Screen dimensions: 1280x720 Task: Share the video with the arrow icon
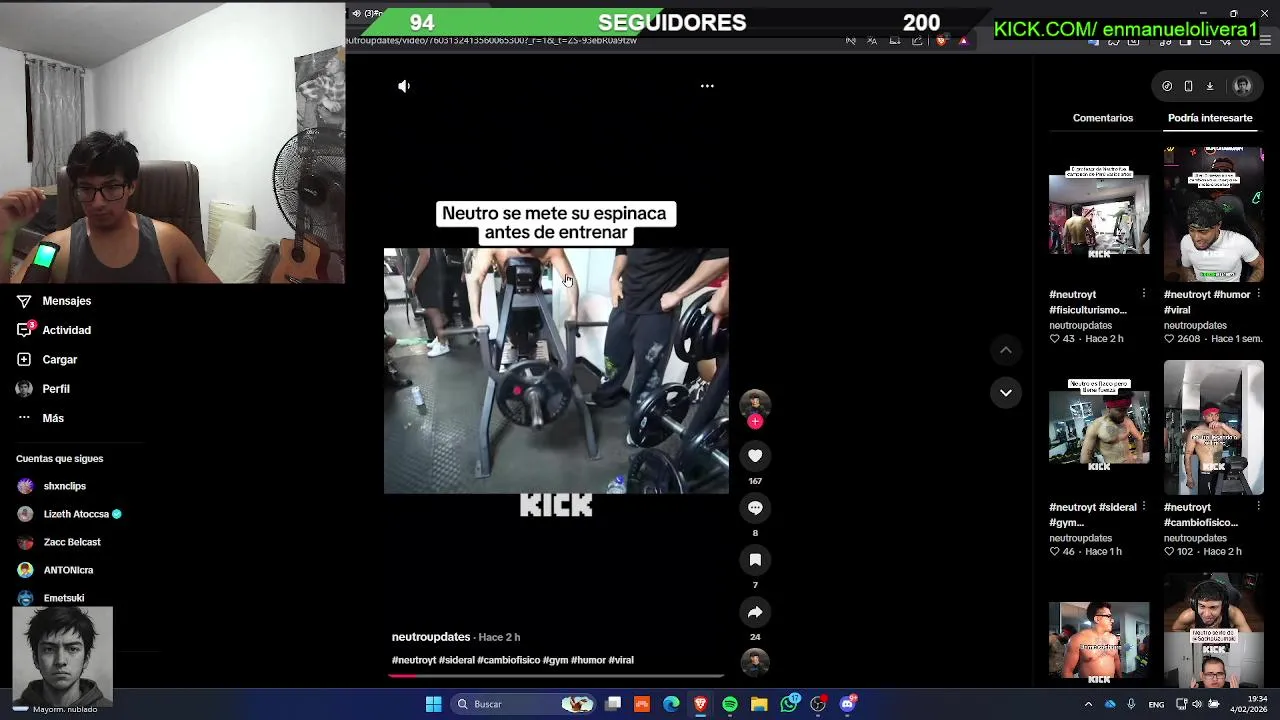click(755, 612)
